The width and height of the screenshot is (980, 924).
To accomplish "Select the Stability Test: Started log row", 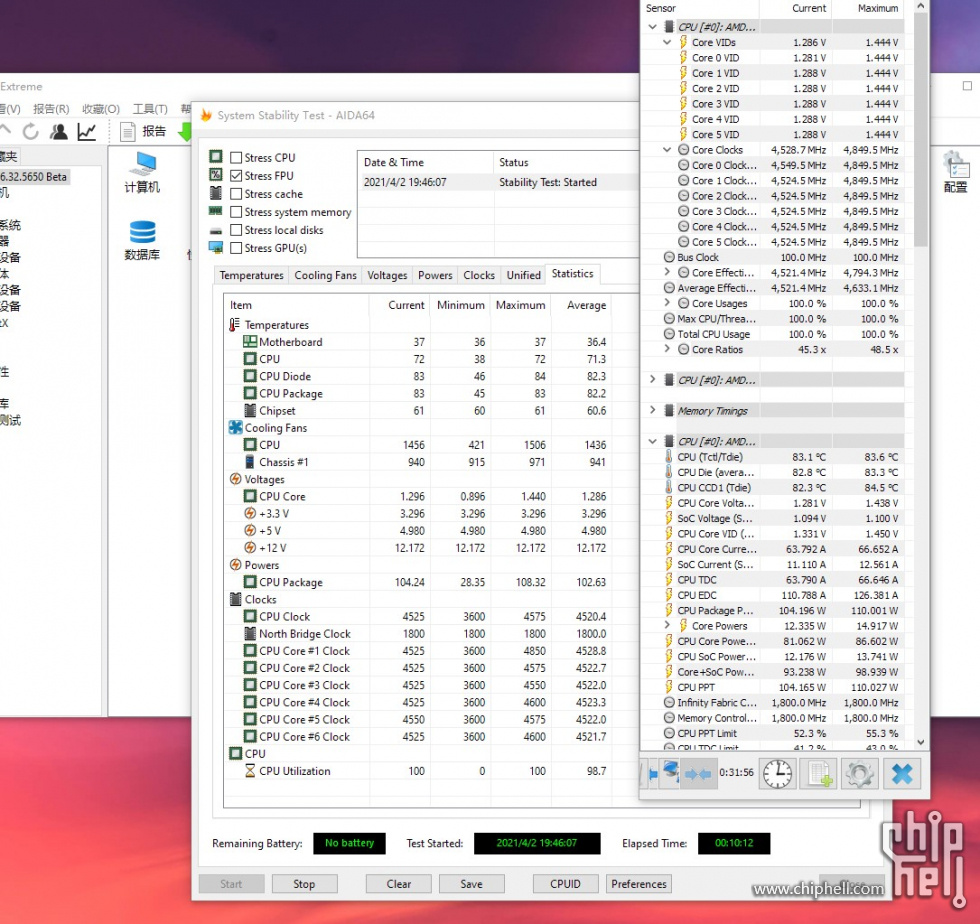I will point(498,182).
